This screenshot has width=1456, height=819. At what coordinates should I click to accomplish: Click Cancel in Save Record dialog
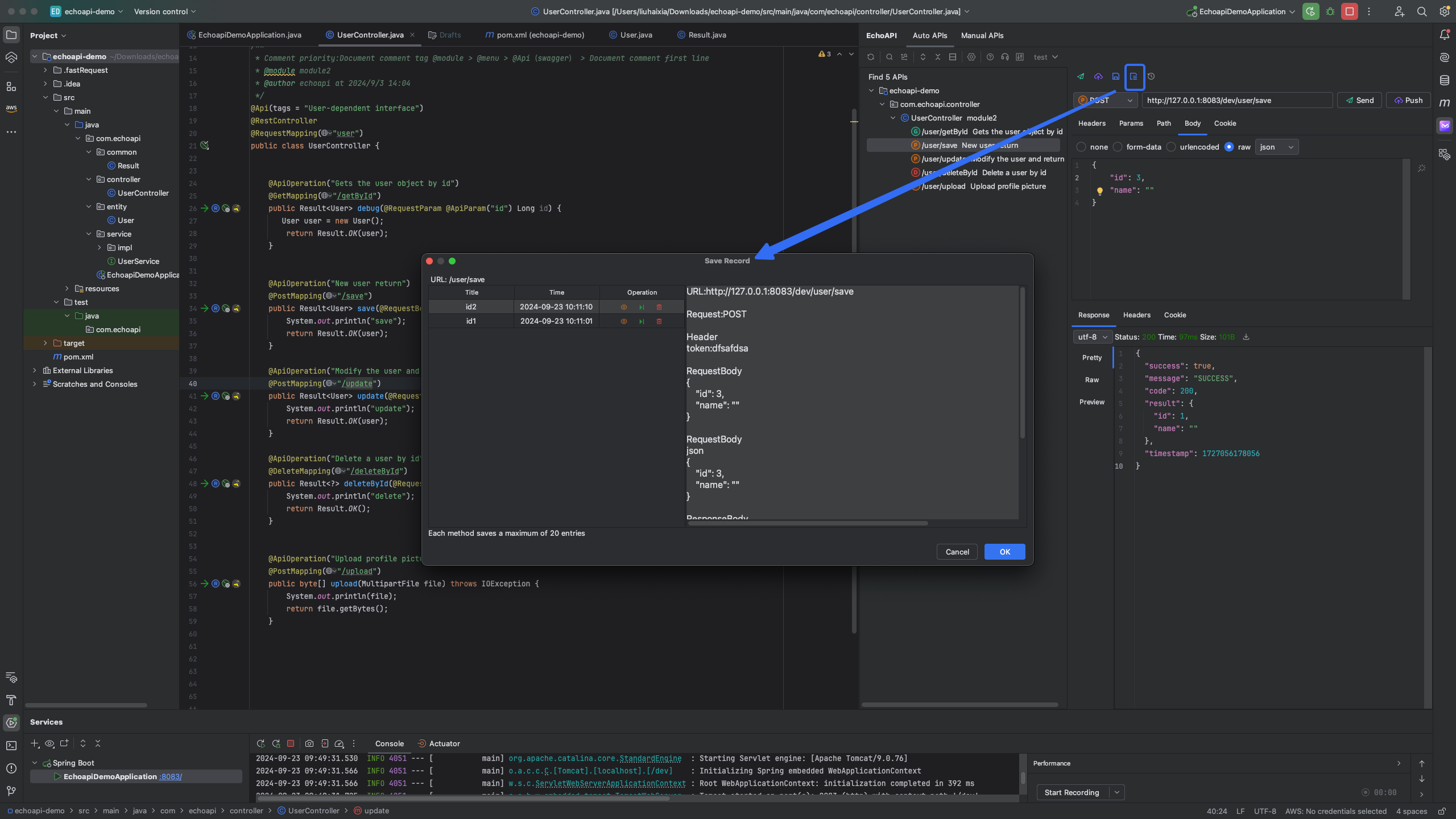(x=957, y=552)
